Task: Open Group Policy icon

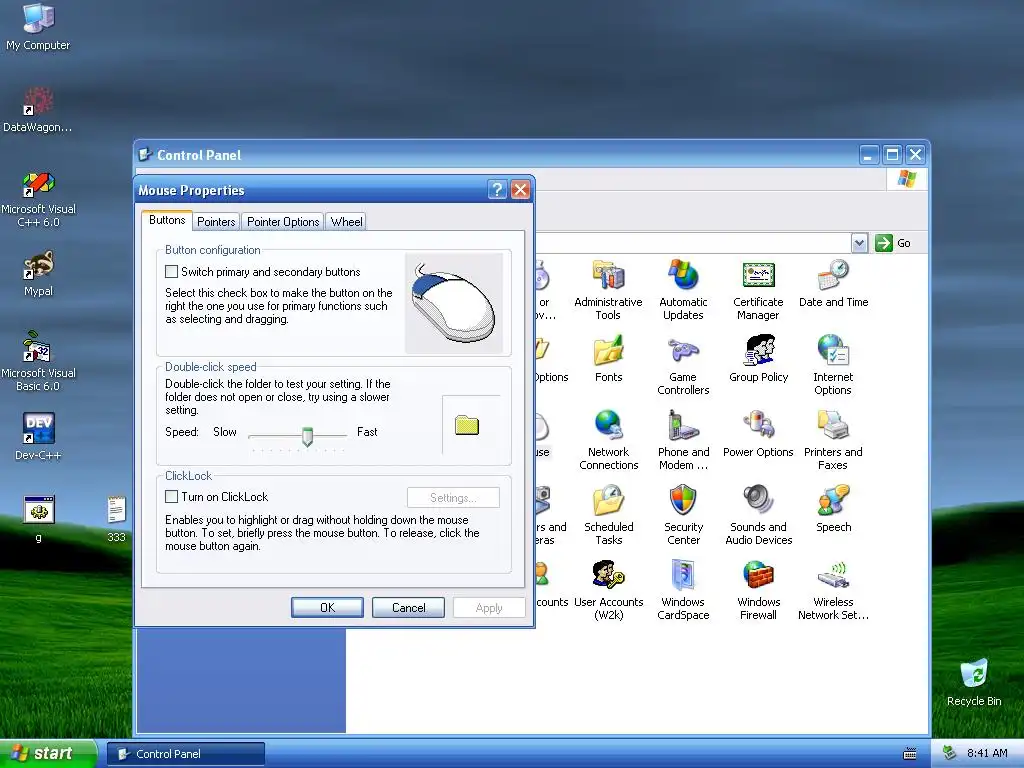Action: click(758, 359)
